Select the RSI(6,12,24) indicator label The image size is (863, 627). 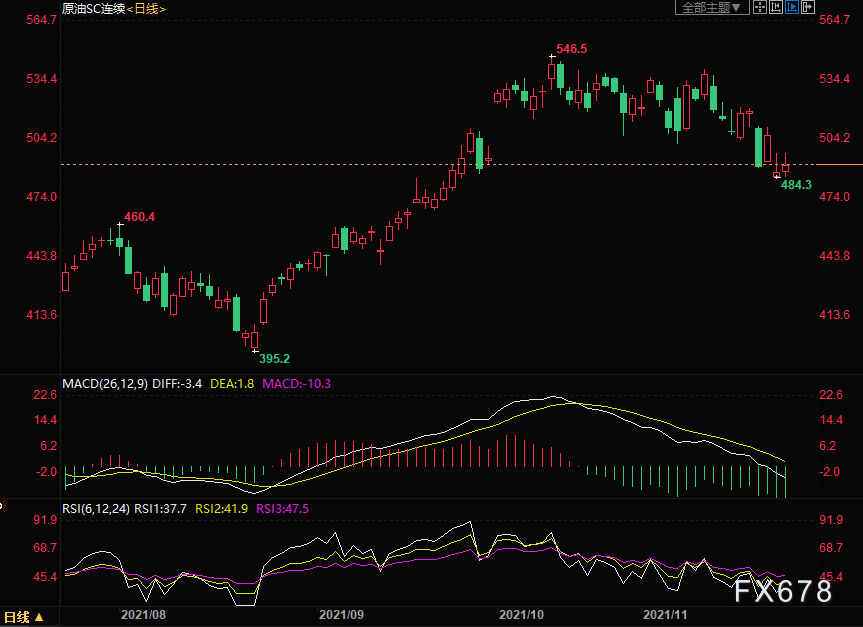[x=96, y=509]
